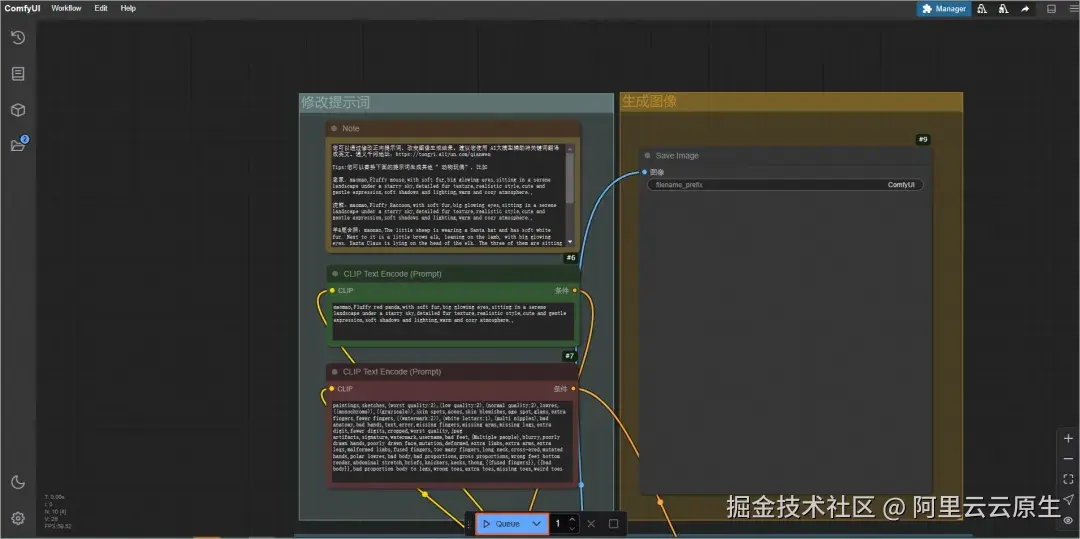Fit view with the frame icon
This screenshot has height=539, width=1080.
click(1068, 479)
